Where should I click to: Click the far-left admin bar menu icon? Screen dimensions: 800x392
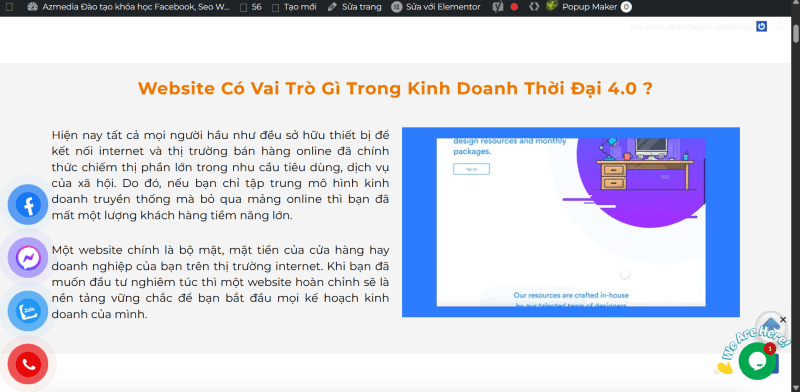[10, 7]
